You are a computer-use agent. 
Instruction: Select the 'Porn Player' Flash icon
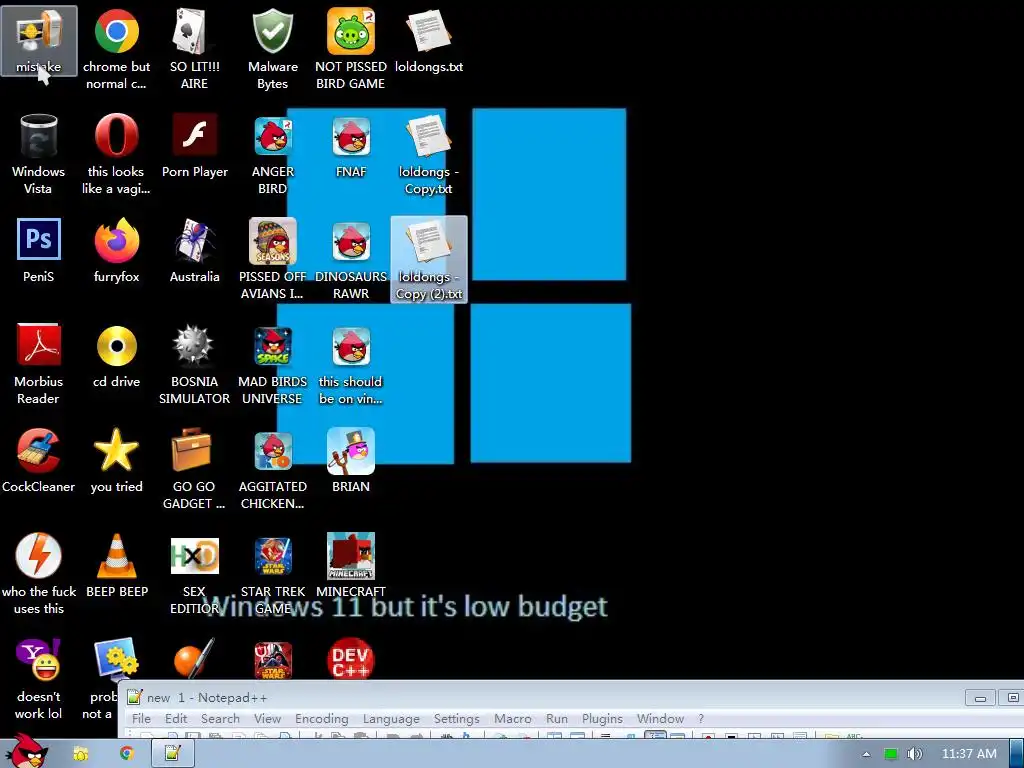194,146
